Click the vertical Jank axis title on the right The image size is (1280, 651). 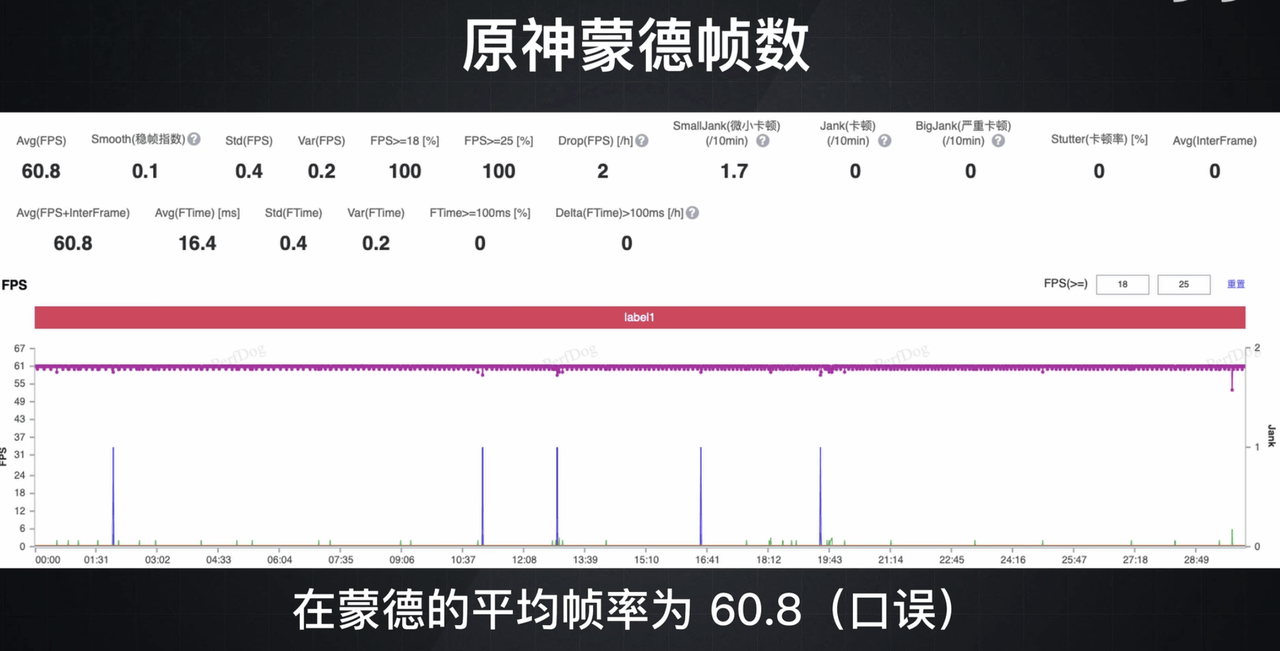tap(1271, 435)
